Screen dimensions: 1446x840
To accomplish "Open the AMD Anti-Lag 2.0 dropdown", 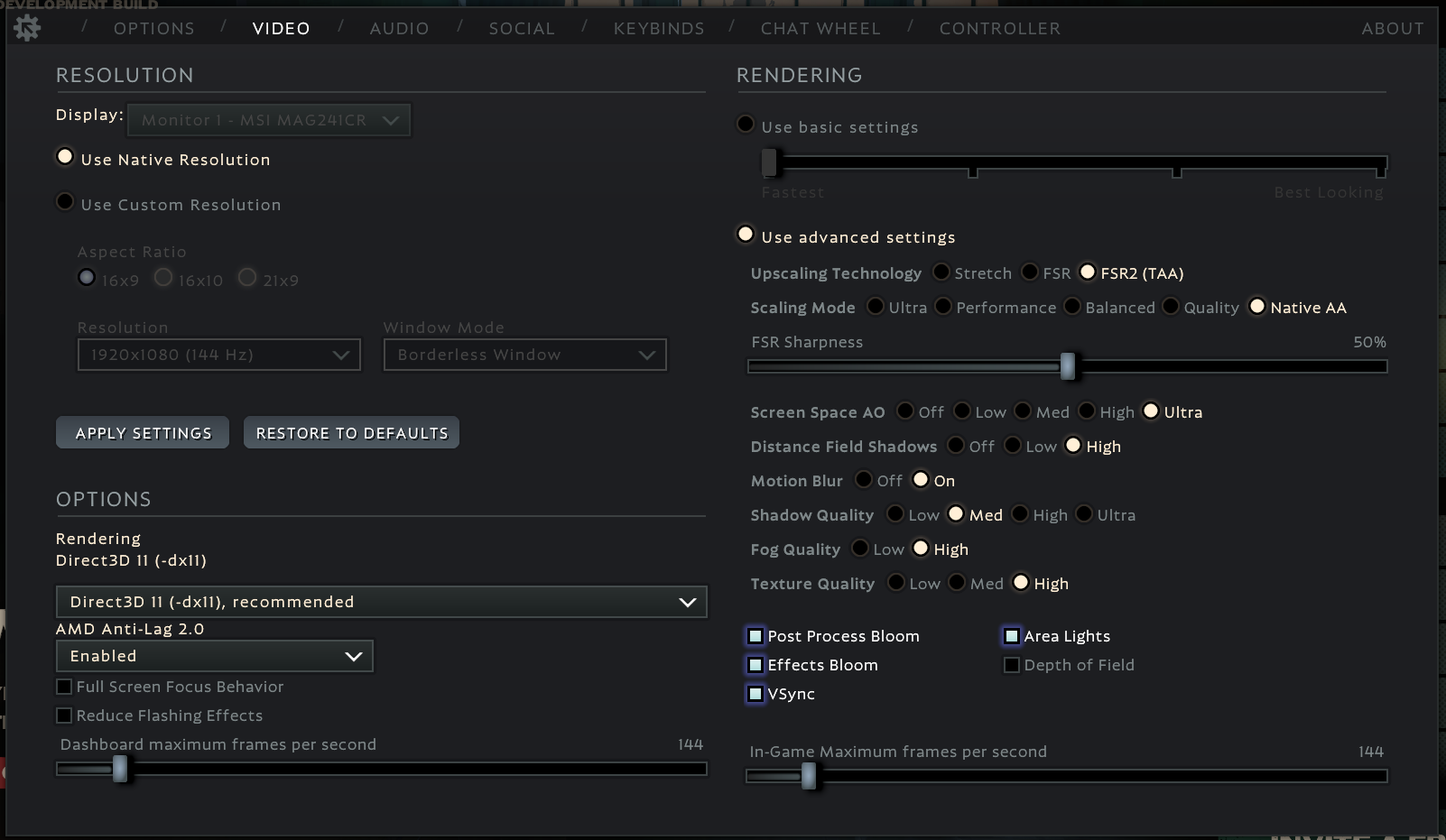I will (215, 656).
